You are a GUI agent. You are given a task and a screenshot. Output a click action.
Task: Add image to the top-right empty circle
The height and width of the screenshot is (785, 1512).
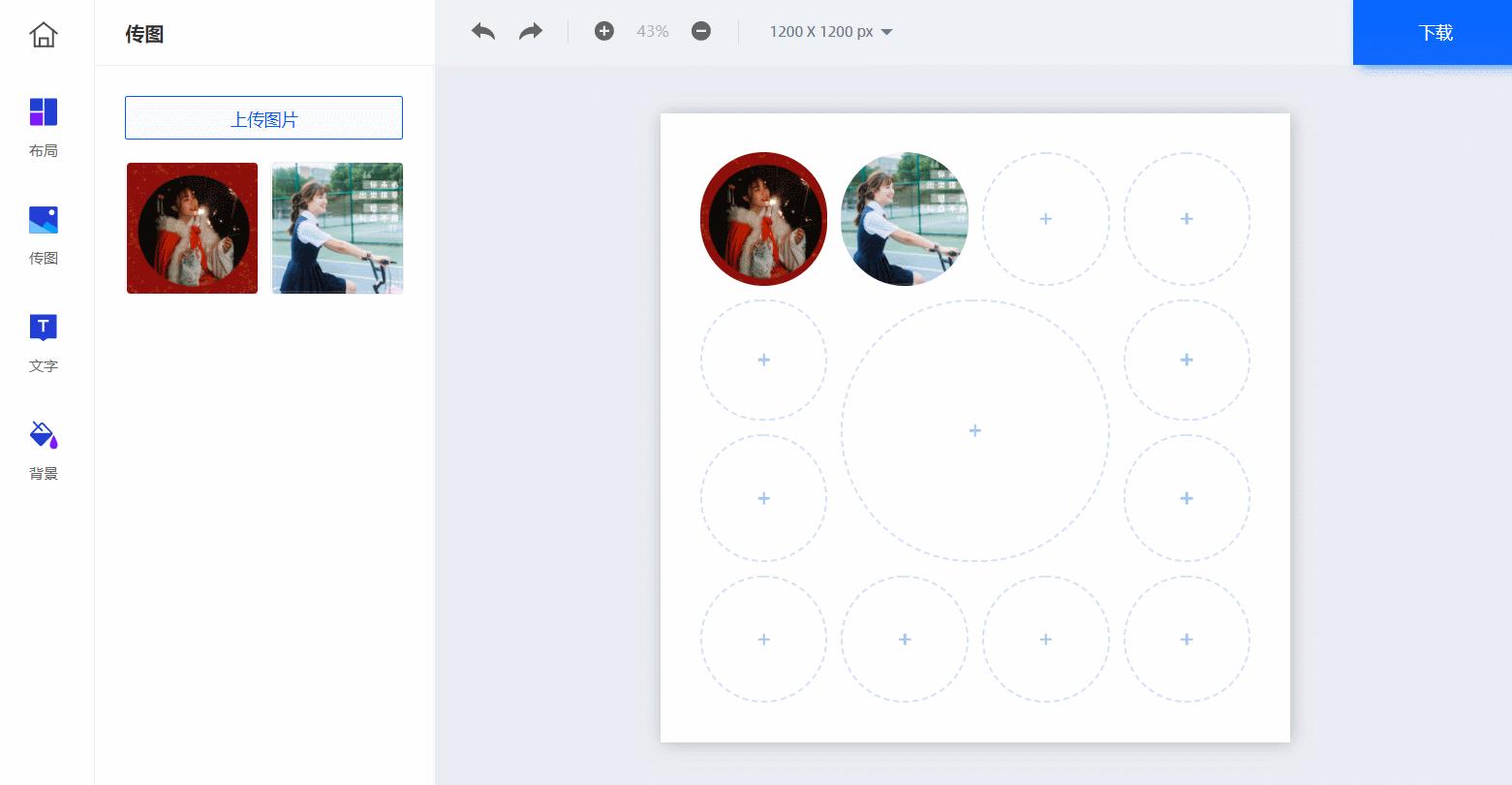click(x=1187, y=219)
